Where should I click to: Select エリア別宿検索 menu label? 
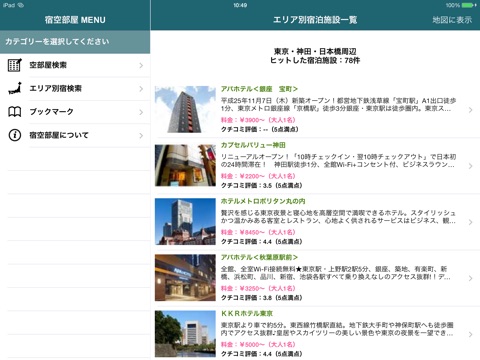click(x=55, y=88)
